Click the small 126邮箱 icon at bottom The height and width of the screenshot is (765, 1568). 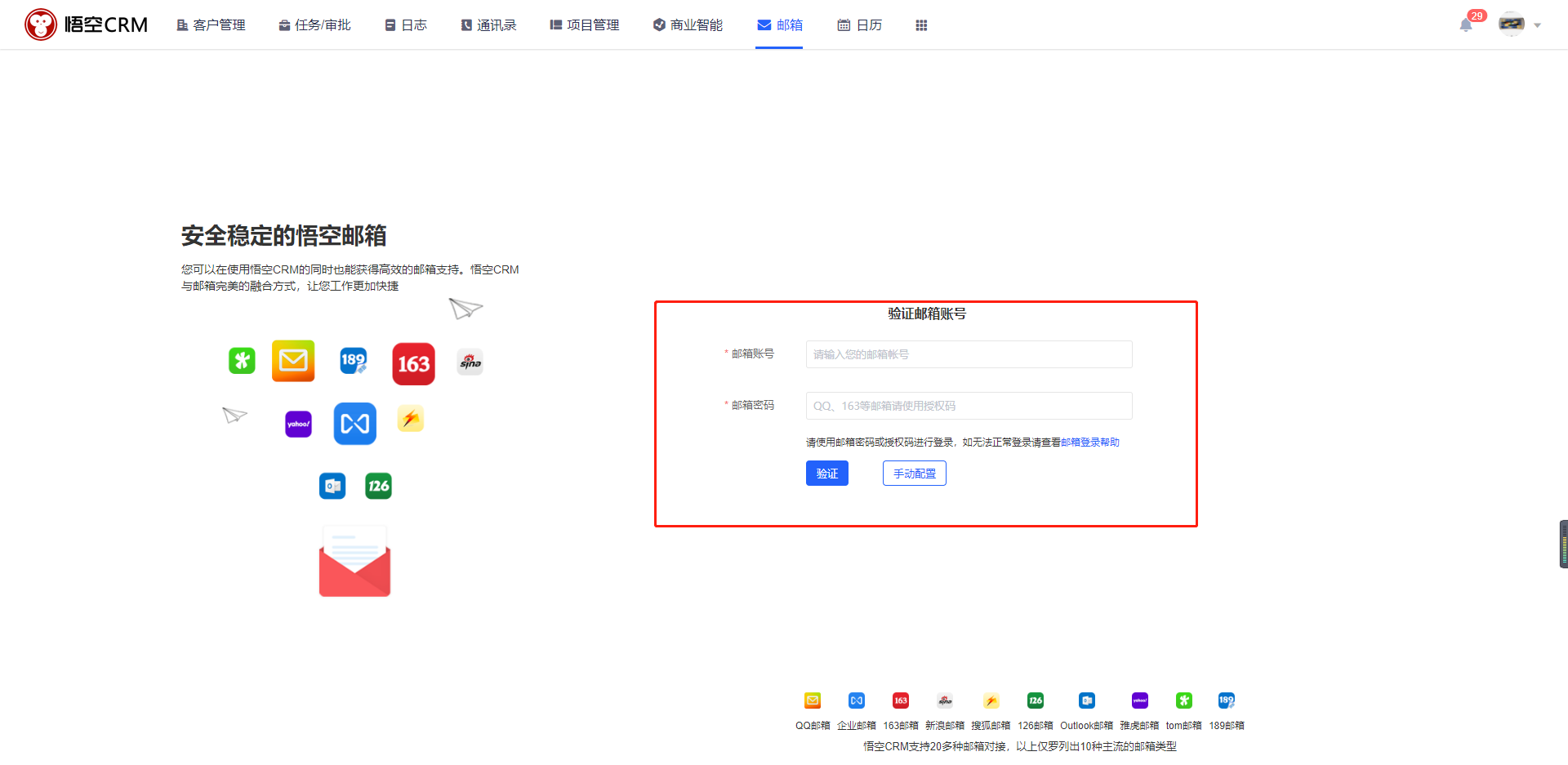[x=1036, y=701]
